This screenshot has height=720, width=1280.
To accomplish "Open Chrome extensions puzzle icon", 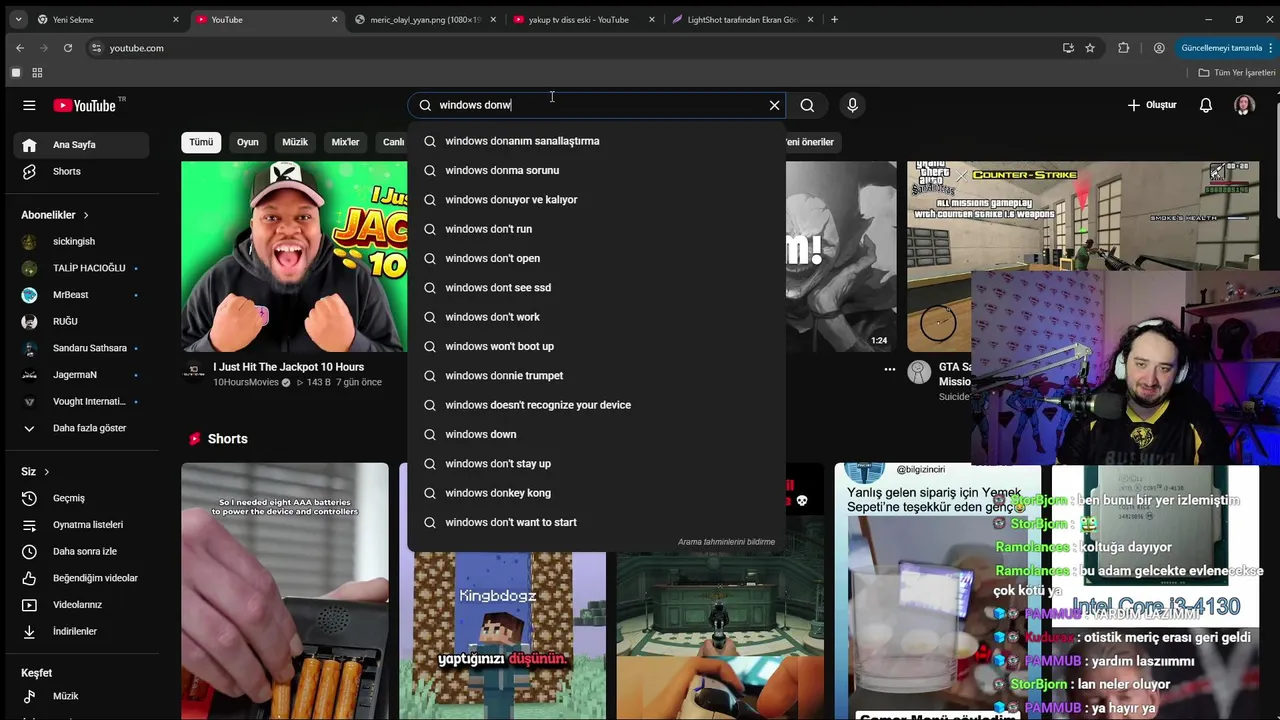I will 1124,48.
